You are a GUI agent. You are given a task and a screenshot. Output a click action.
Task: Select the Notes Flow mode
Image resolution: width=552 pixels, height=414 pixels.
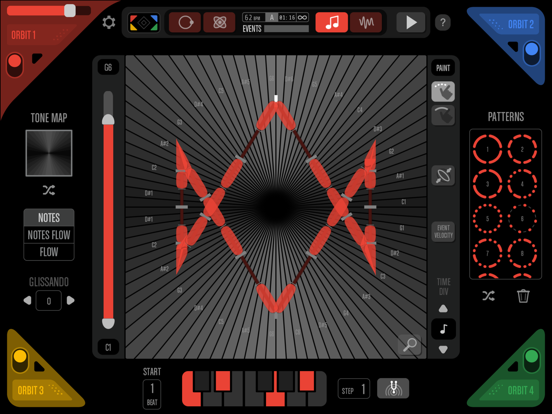[x=49, y=235]
